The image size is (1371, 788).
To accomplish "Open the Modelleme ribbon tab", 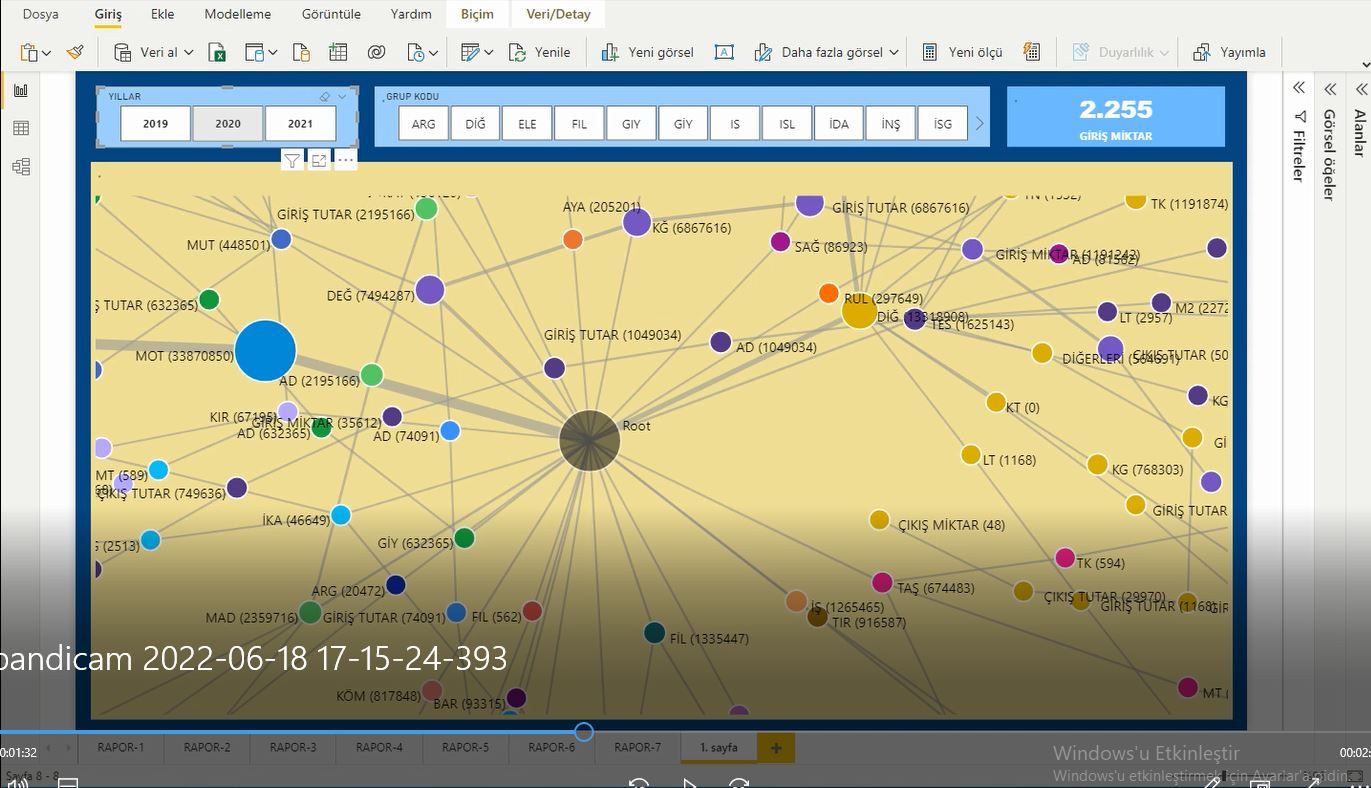I will 238,14.
